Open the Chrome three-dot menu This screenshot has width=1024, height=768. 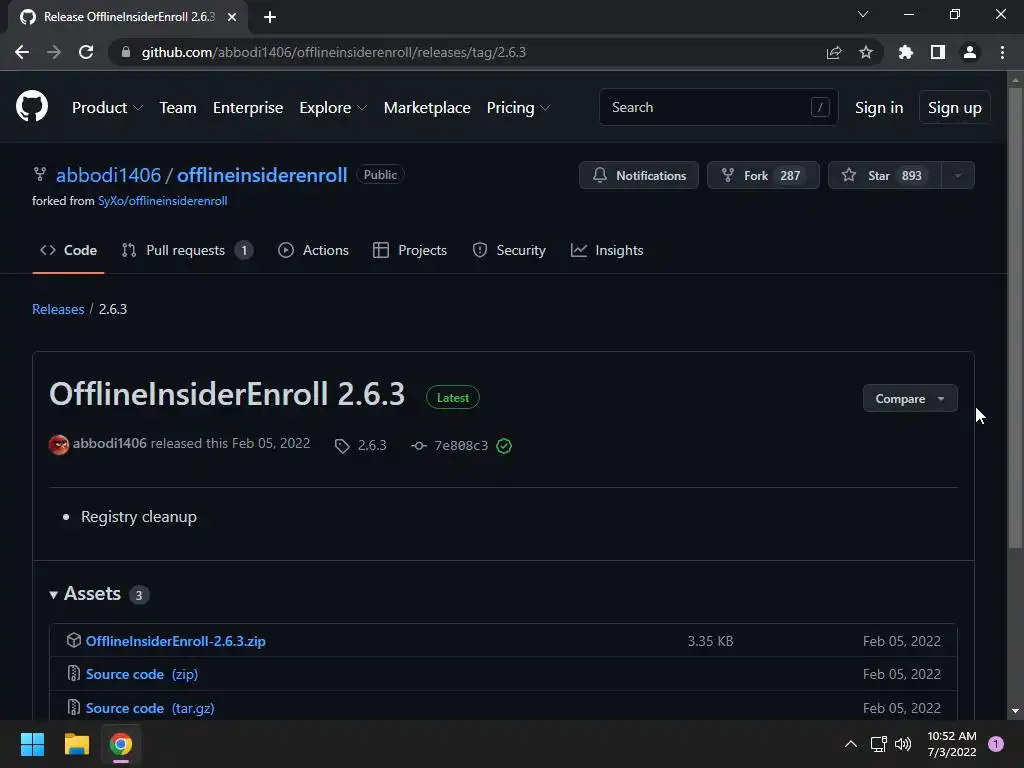point(1002,52)
